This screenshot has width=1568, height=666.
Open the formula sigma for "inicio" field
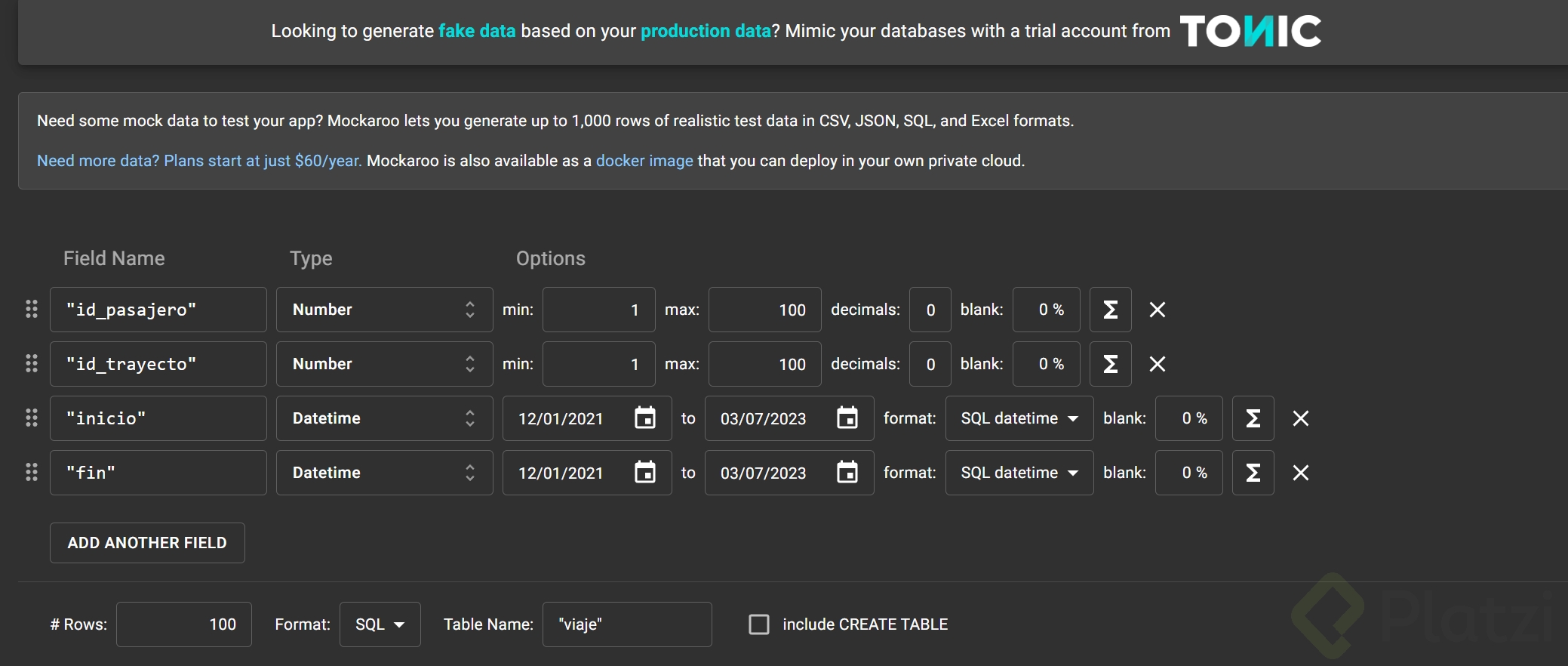[x=1253, y=418]
